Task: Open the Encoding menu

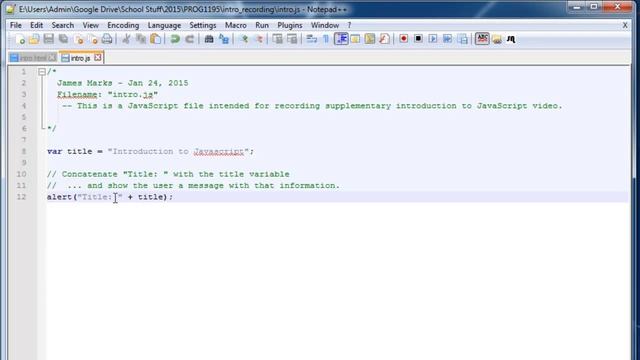Action: point(123,25)
